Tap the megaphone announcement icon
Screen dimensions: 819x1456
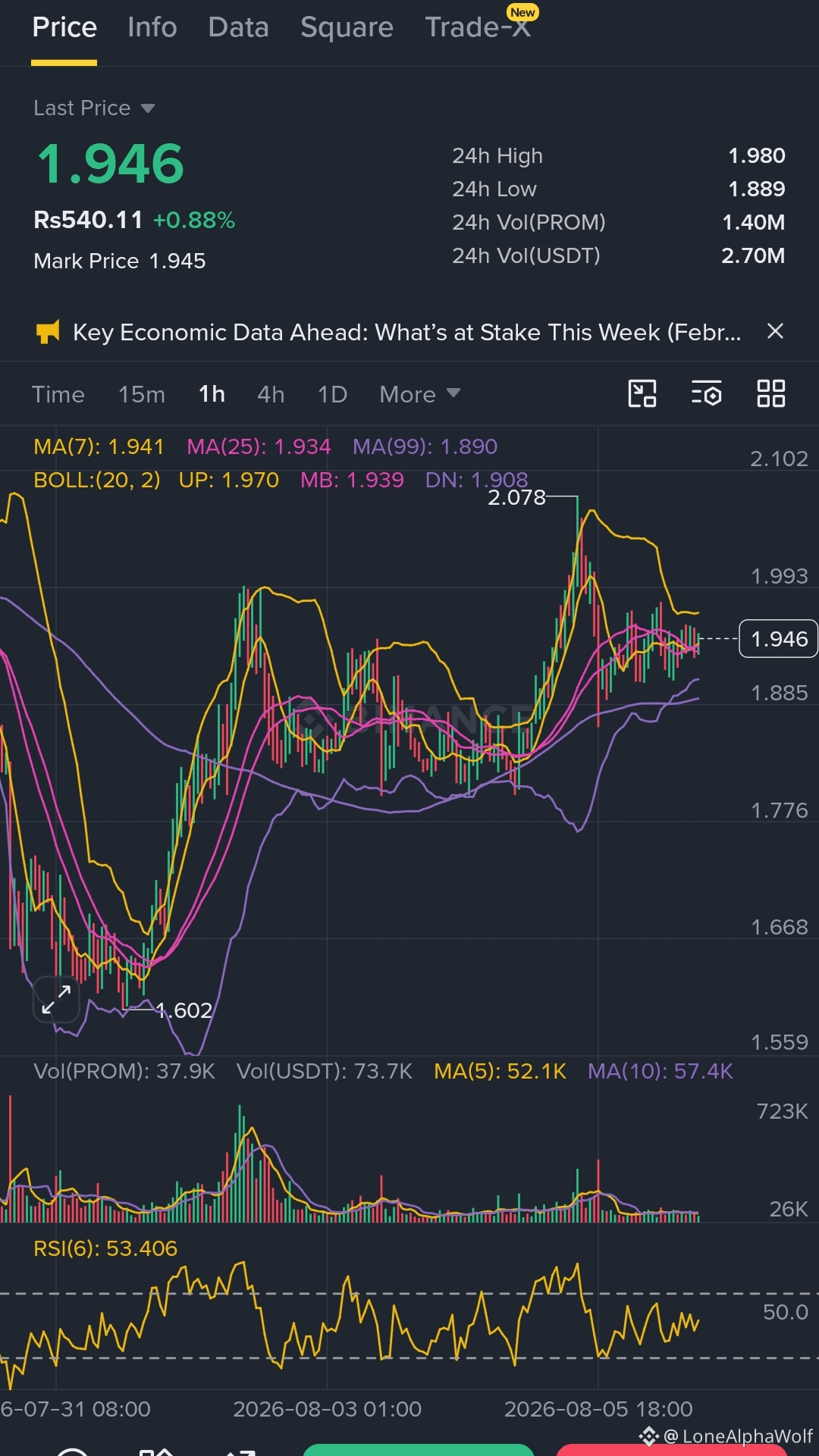pos(48,332)
